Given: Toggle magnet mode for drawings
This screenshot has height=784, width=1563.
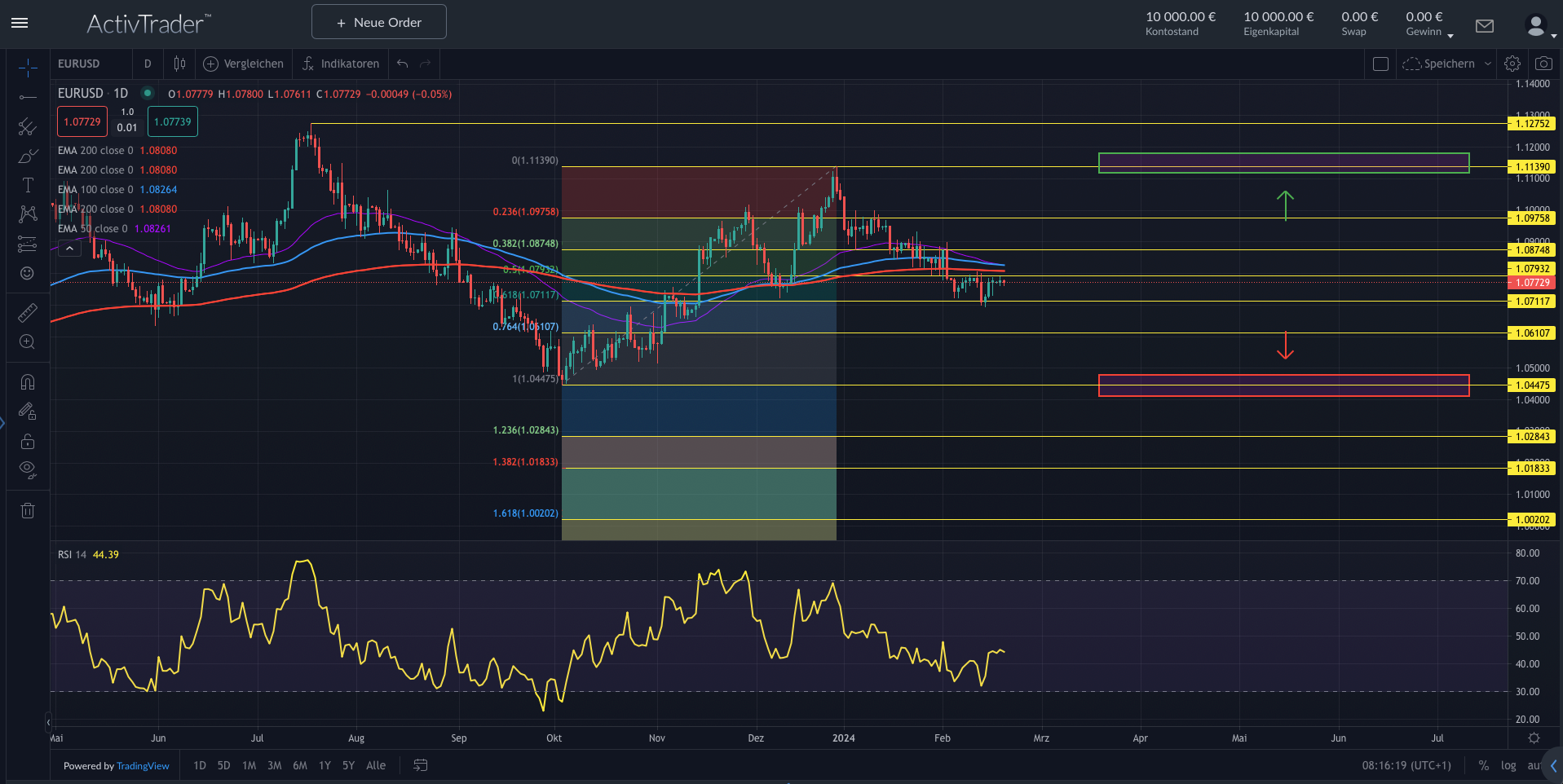Looking at the screenshot, I should point(28,381).
